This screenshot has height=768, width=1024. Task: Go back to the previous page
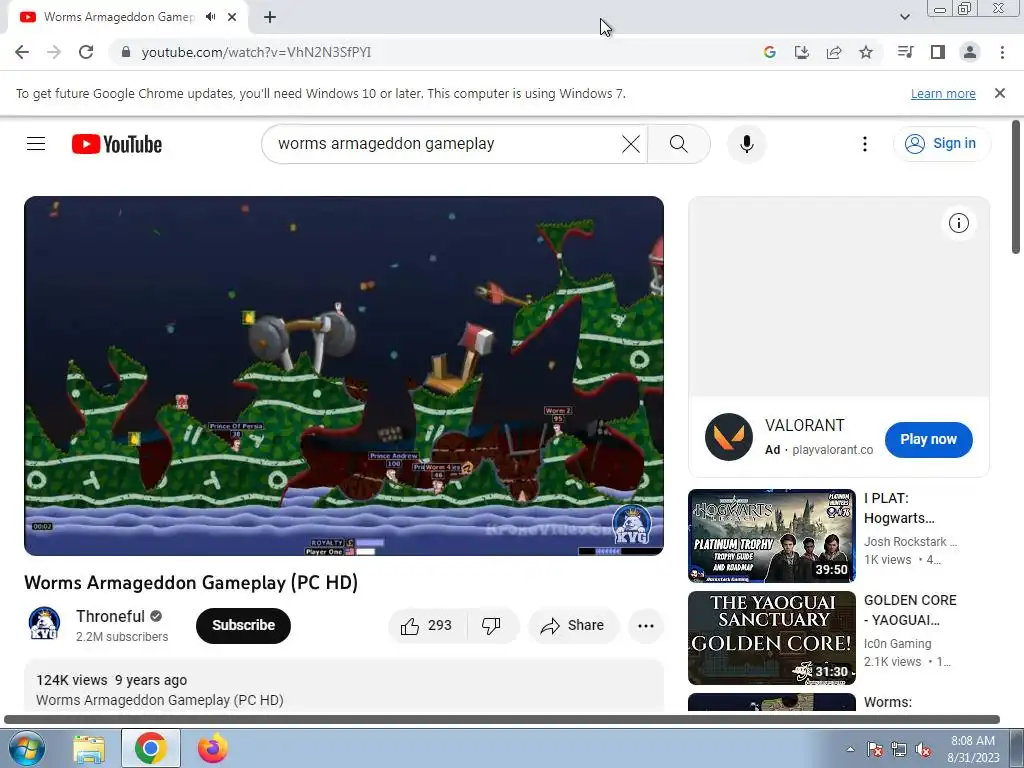click(x=22, y=52)
